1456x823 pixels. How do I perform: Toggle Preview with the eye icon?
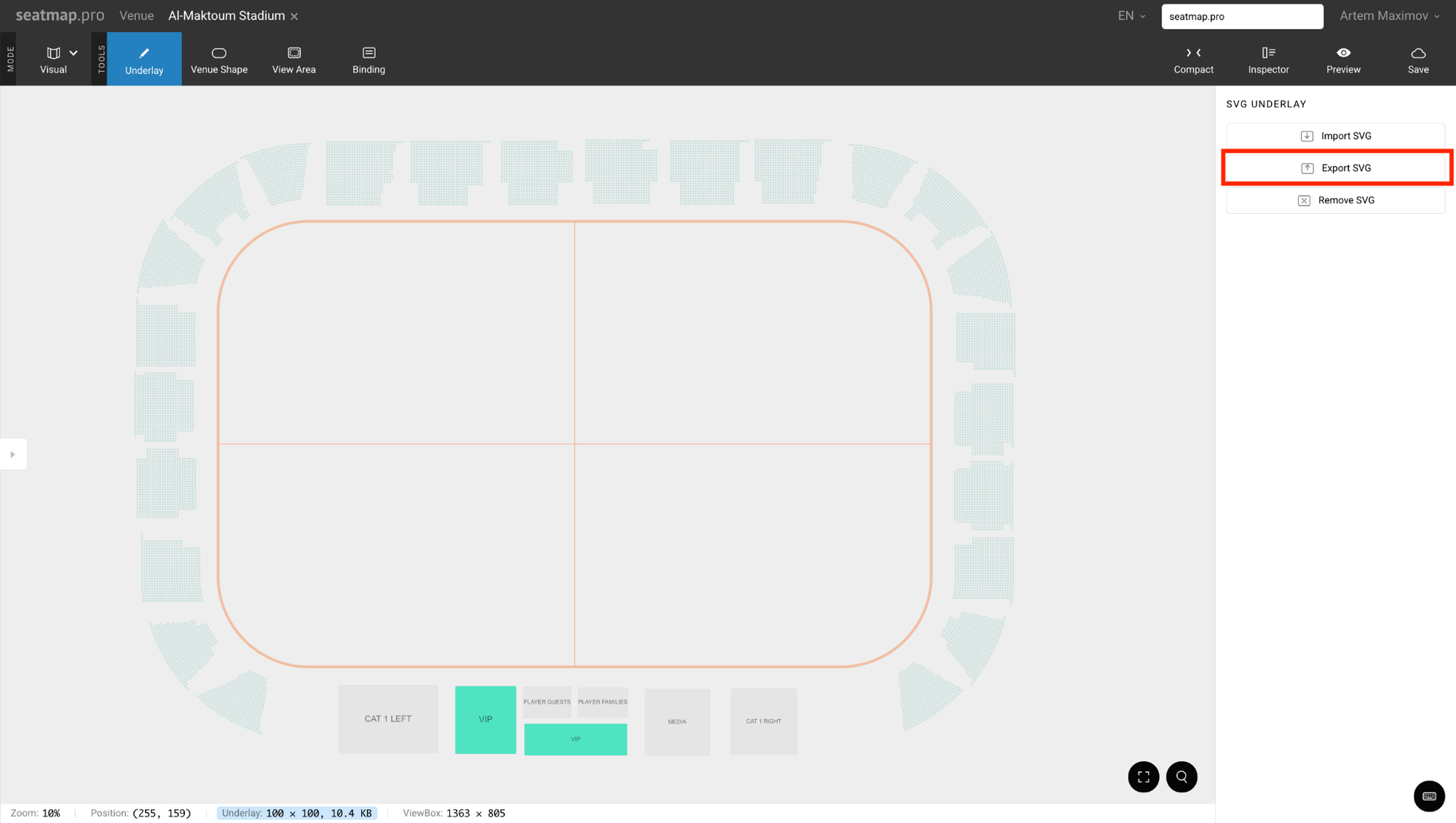click(1343, 59)
